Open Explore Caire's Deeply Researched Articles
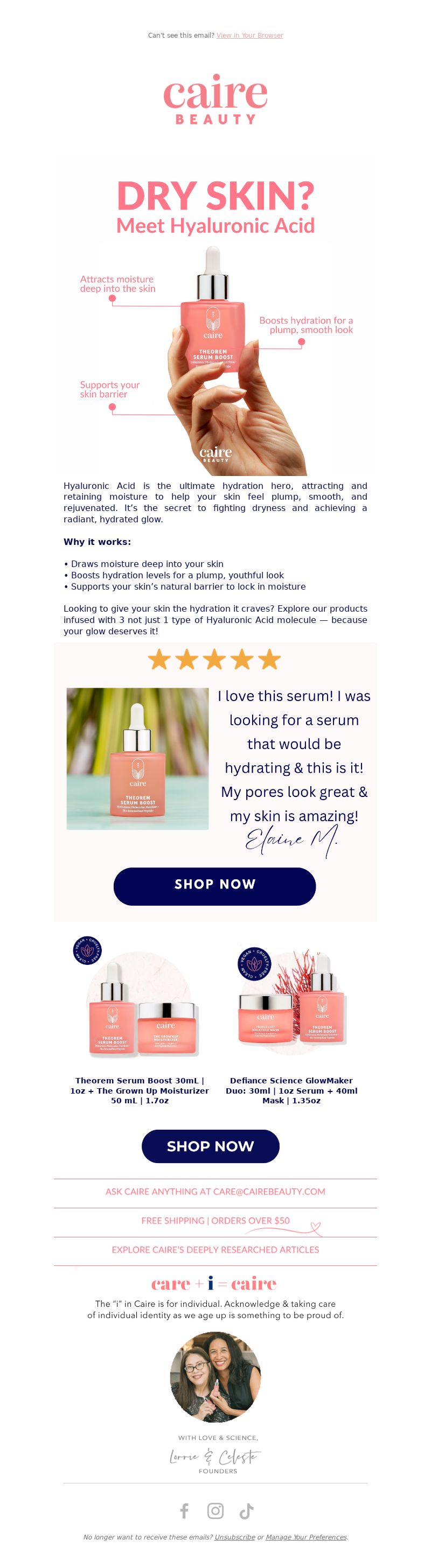This screenshot has height=1568, width=431. click(x=215, y=1250)
